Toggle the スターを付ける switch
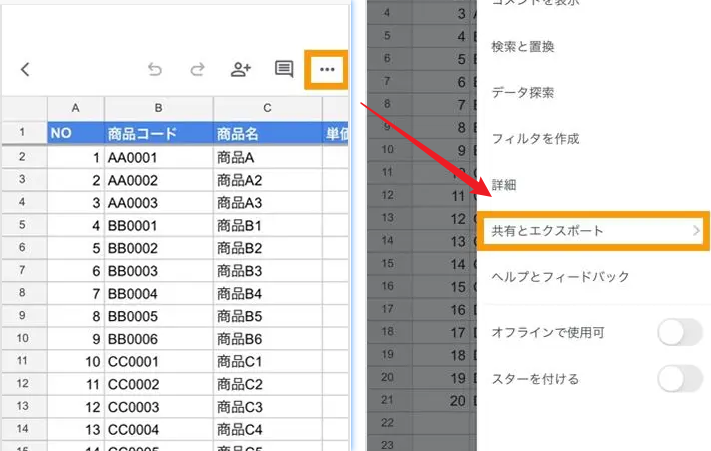Image resolution: width=711 pixels, height=451 pixels. coord(680,378)
